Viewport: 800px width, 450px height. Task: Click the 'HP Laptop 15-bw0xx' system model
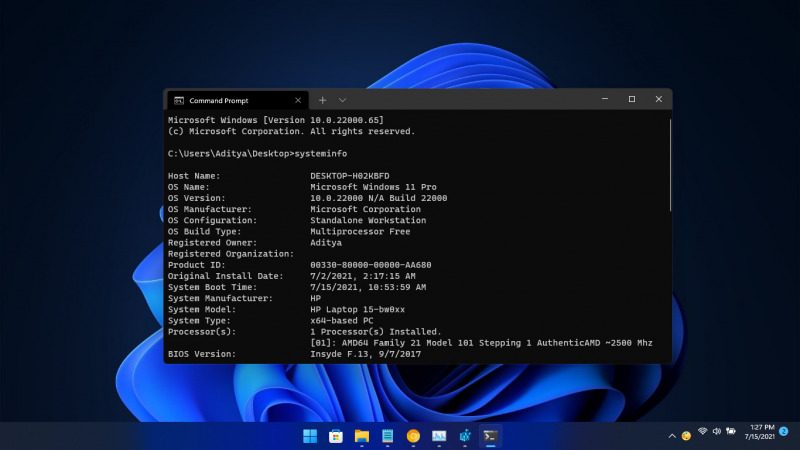point(358,310)
